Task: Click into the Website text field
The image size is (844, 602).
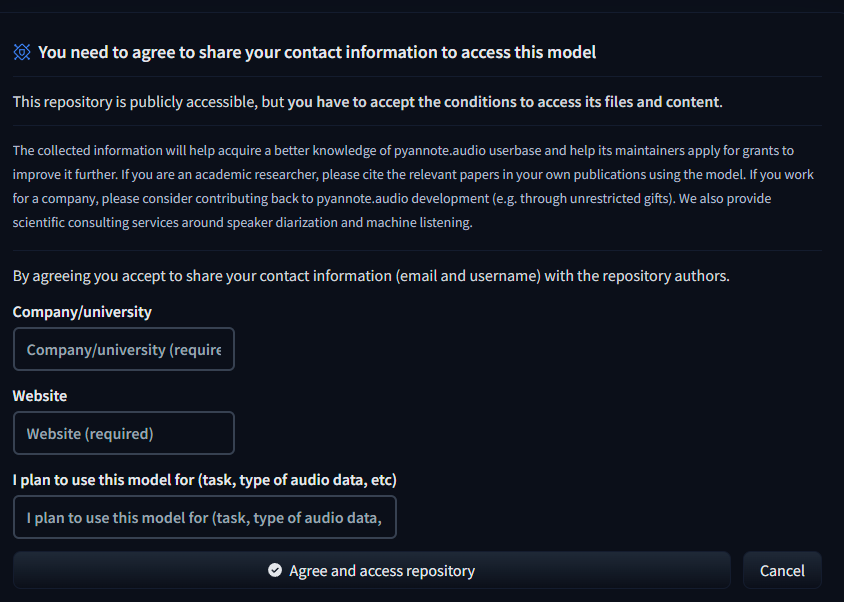Action: point(124,433)
